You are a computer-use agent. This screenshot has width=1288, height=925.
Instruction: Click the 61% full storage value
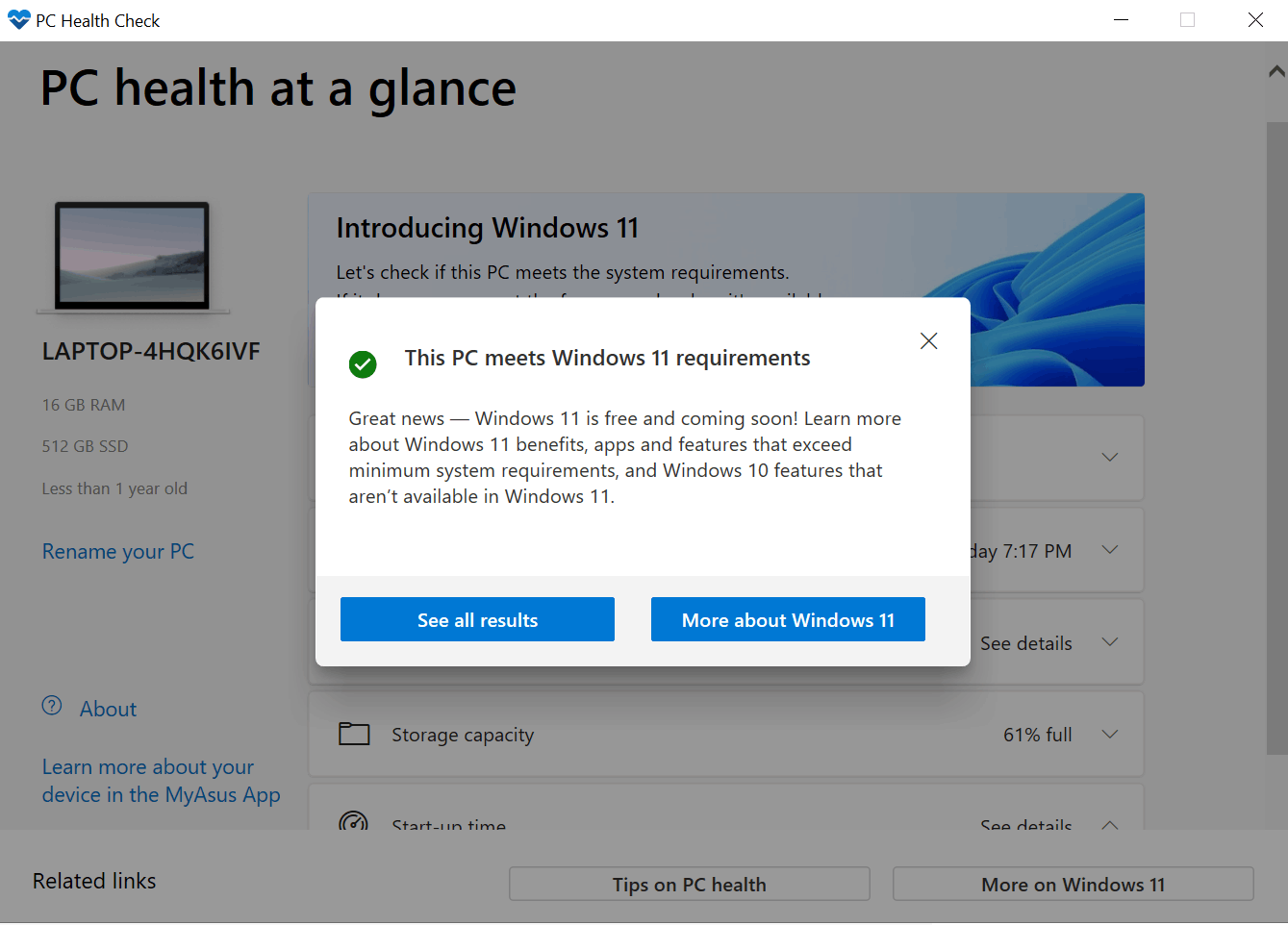tap(1037, 735)
